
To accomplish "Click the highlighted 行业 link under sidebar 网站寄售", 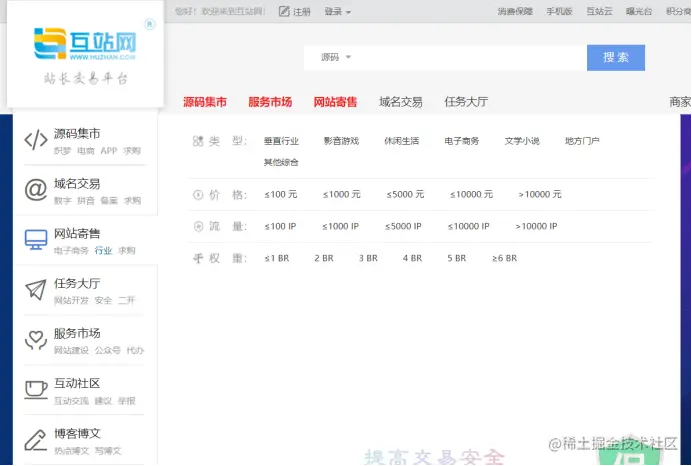I will pos(103,251).
